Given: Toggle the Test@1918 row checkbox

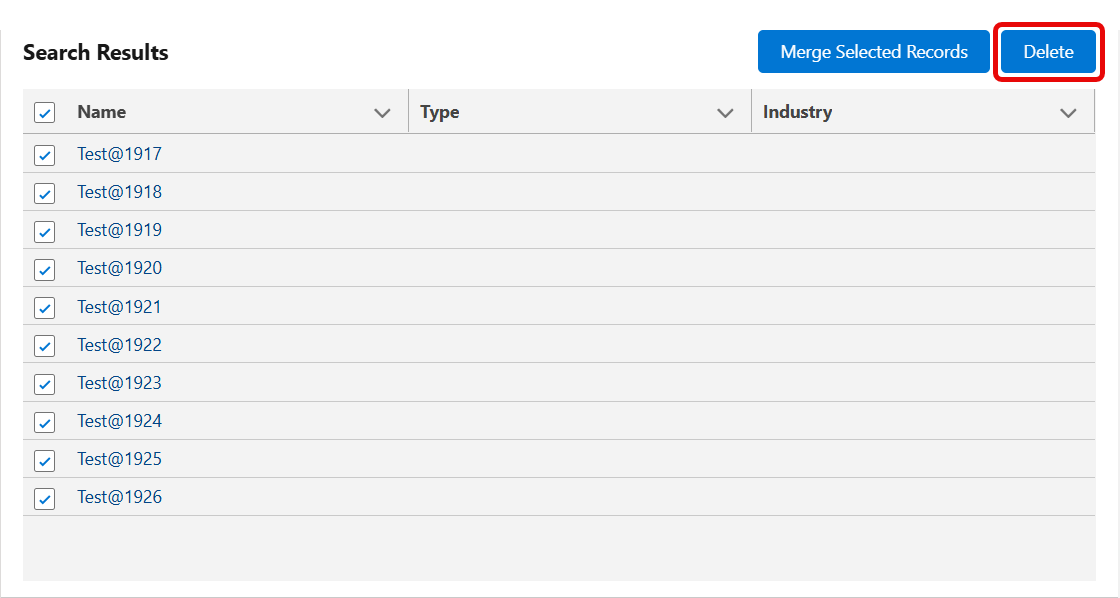Looking at the screenshot, I should pyautogui.click(x=44, y=193).
